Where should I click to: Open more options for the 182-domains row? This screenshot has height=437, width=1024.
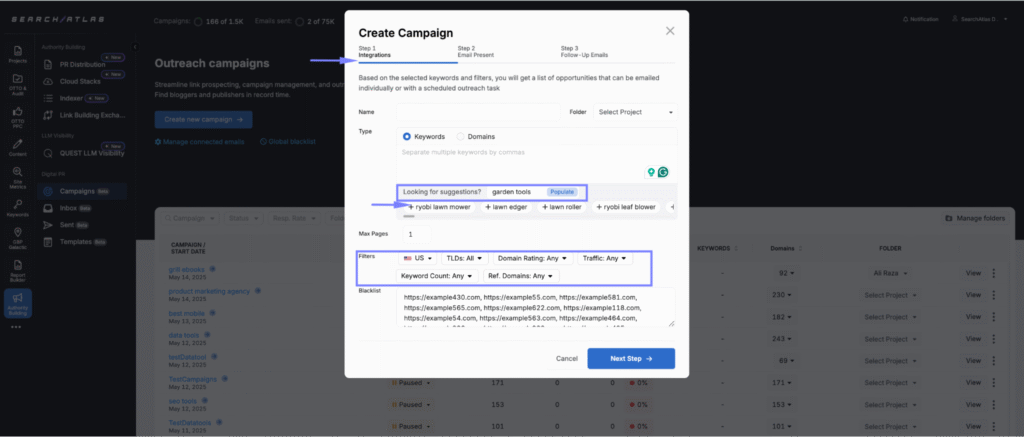coord(994,317)
